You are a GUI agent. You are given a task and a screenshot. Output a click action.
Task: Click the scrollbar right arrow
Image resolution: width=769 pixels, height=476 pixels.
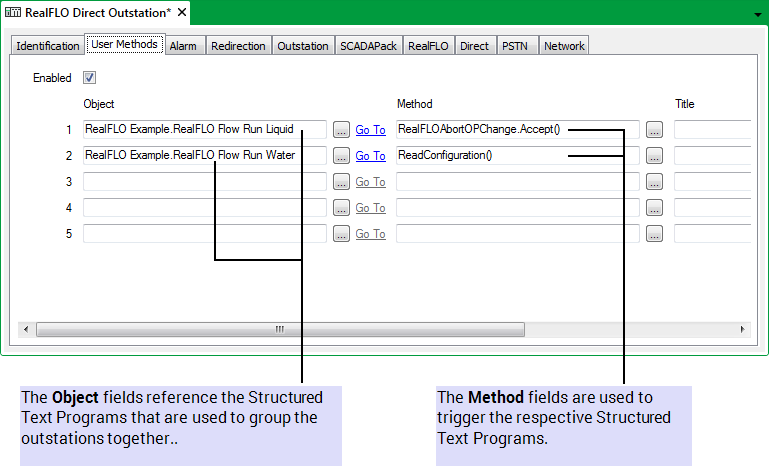(743, 329)
